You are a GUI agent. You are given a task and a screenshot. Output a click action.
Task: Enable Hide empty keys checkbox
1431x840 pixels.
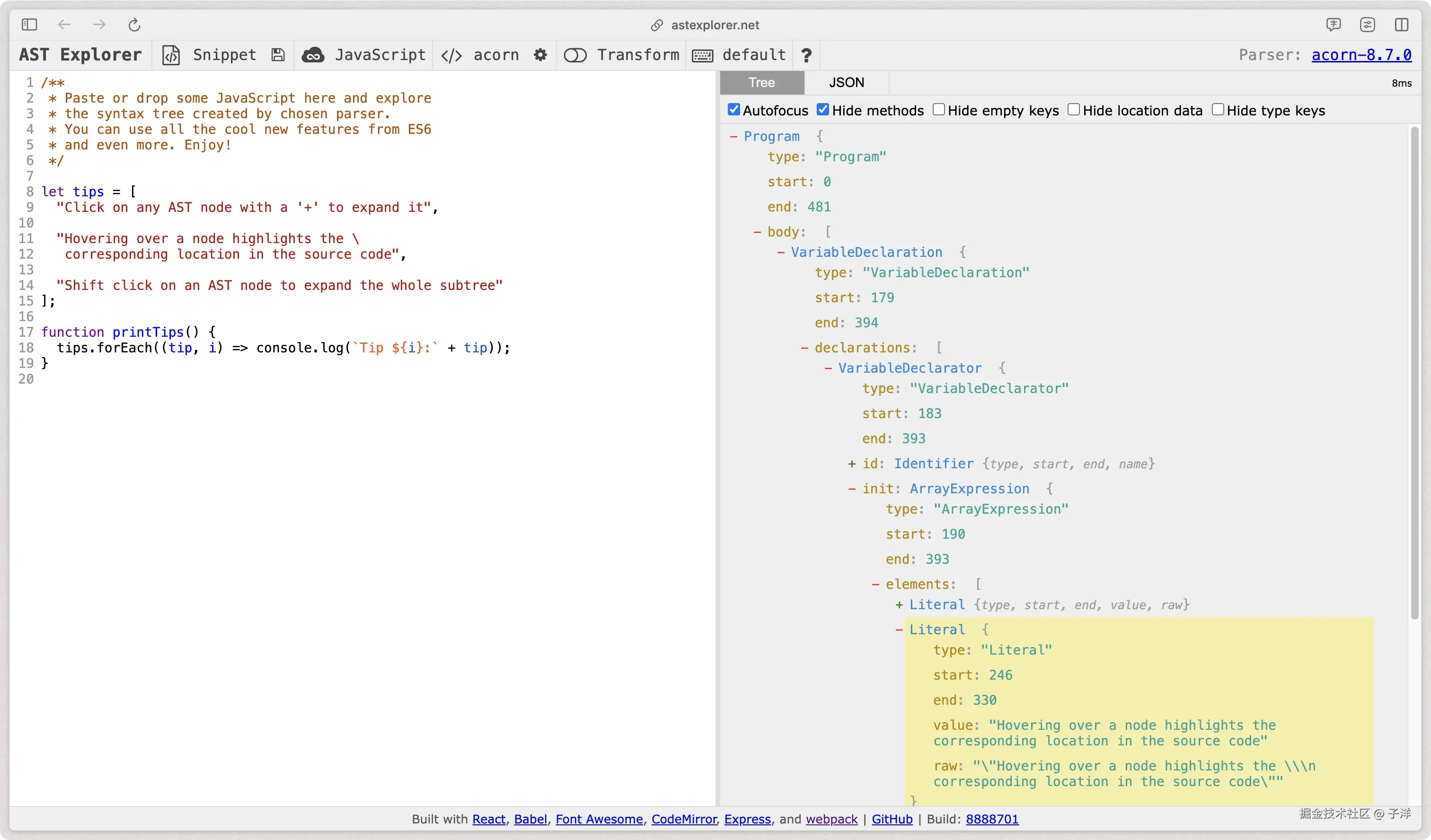[x=939, y=110]
